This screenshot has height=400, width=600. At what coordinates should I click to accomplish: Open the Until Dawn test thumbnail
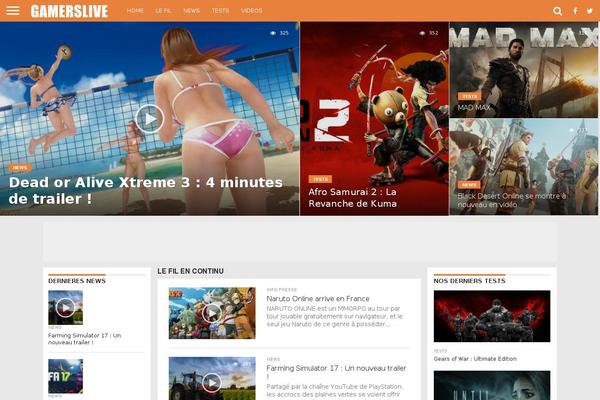click(x=492, y=385)
